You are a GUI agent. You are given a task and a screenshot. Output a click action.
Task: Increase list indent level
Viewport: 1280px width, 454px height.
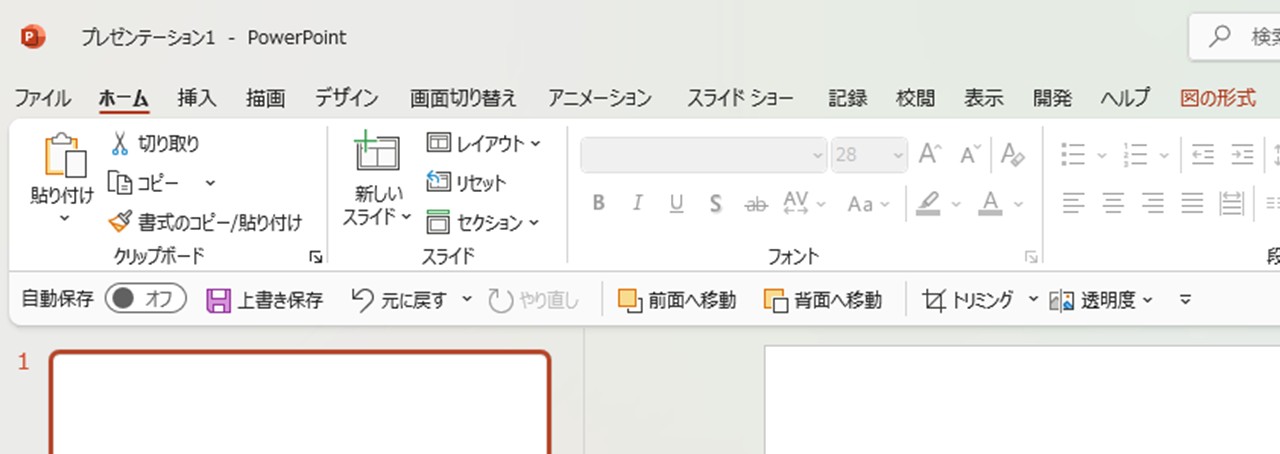click(x=1242, y=154)
